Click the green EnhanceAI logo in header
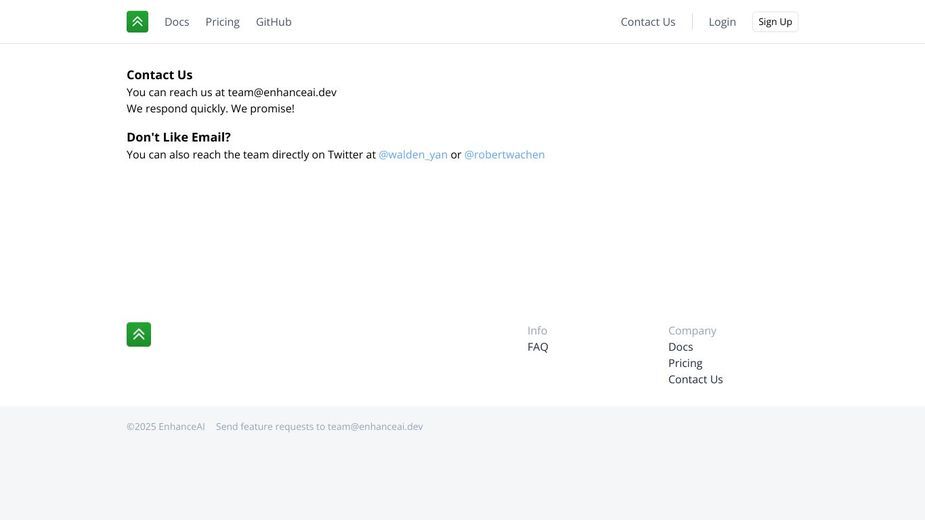925x520 pixels. (137, 22)
